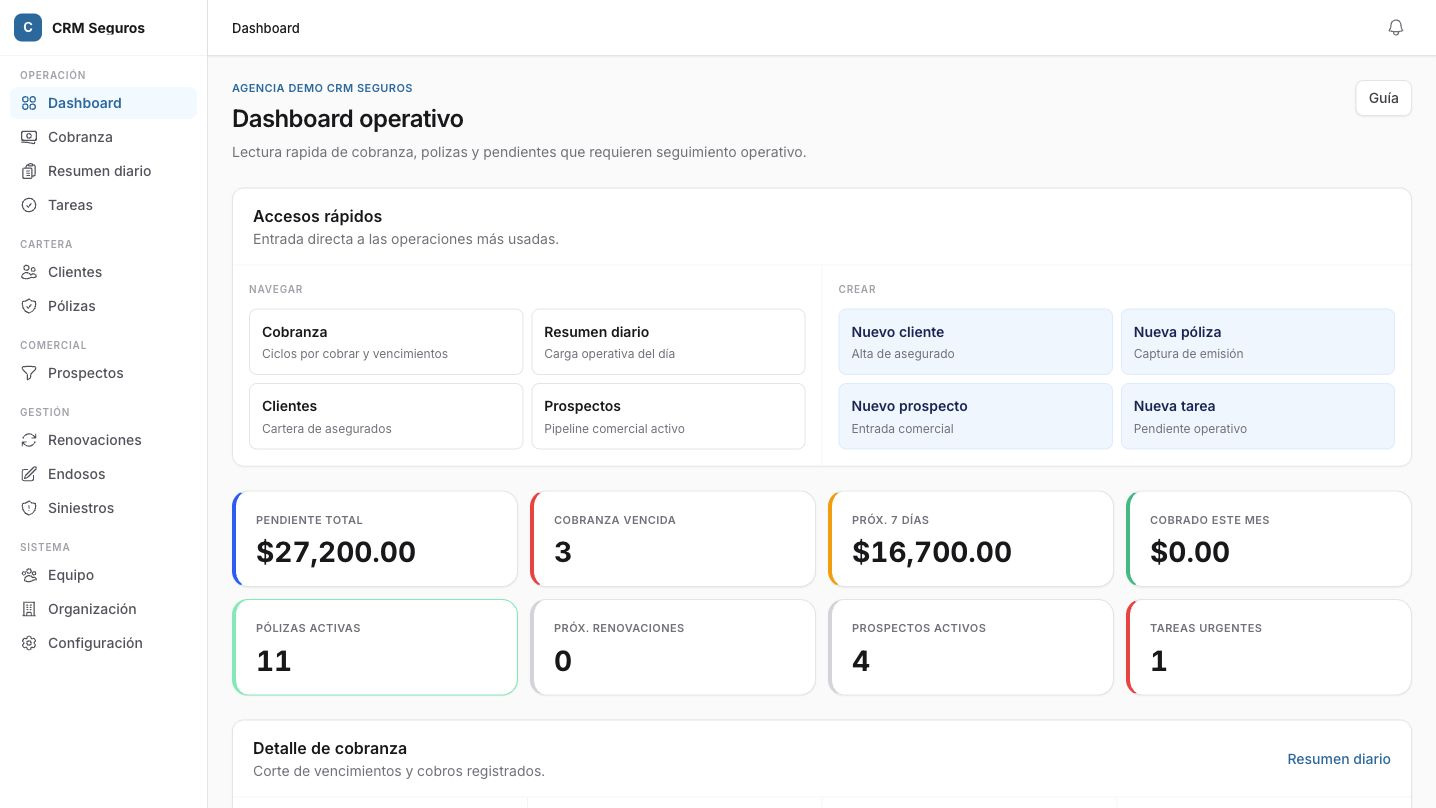Click the Siniestros shield alert icon
The height and width of the screenshot is (808, 1436).
coord(29,508)
